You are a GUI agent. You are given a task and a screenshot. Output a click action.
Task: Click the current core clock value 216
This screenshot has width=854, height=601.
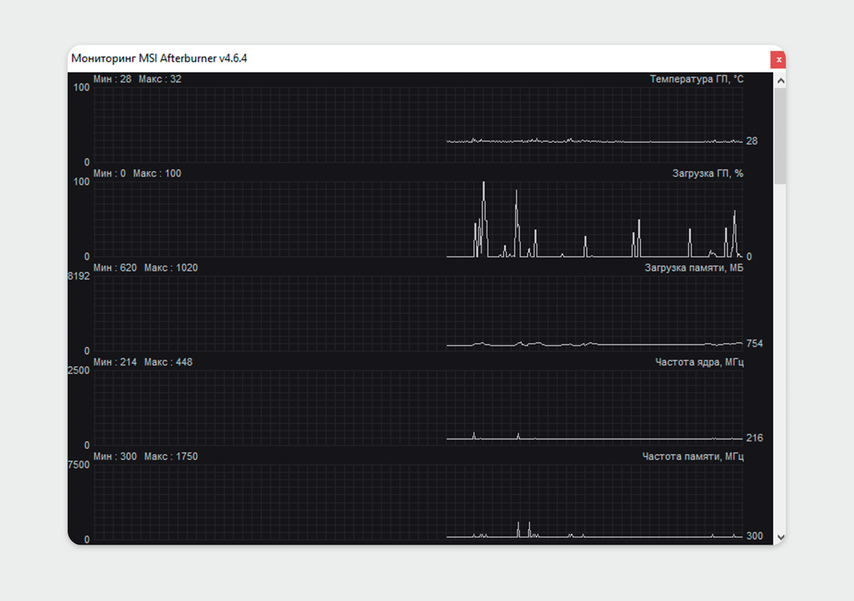754,438
